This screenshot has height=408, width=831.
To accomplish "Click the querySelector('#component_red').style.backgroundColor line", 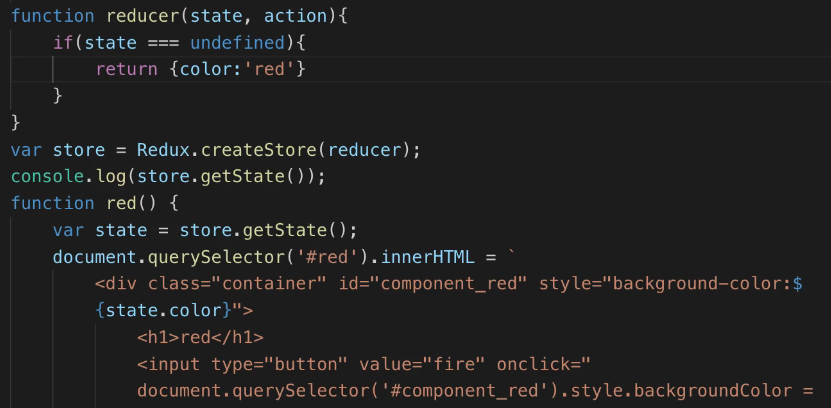I will pos(475,391).
